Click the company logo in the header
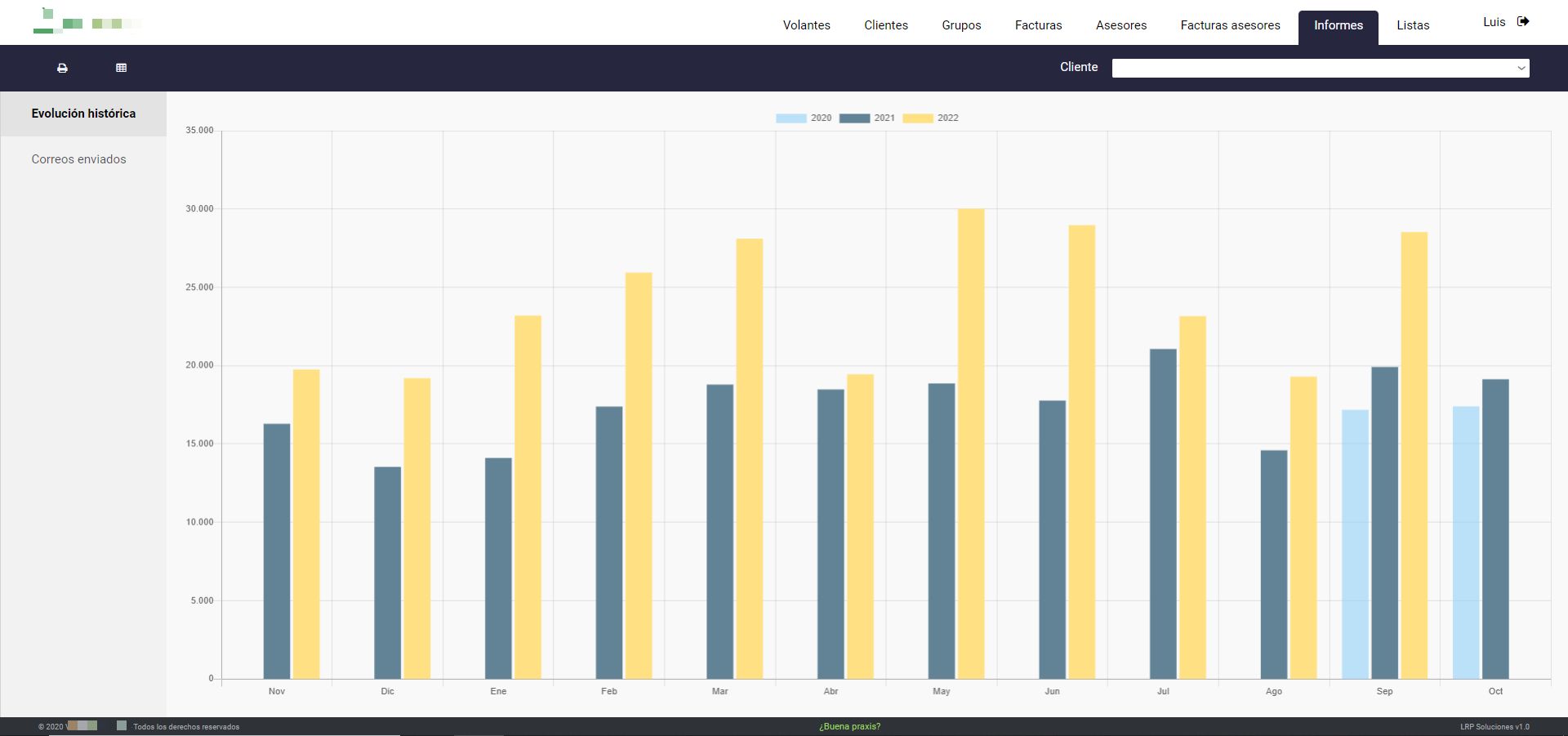Screen dimensions: 1568x736 (x=87, y=22)
